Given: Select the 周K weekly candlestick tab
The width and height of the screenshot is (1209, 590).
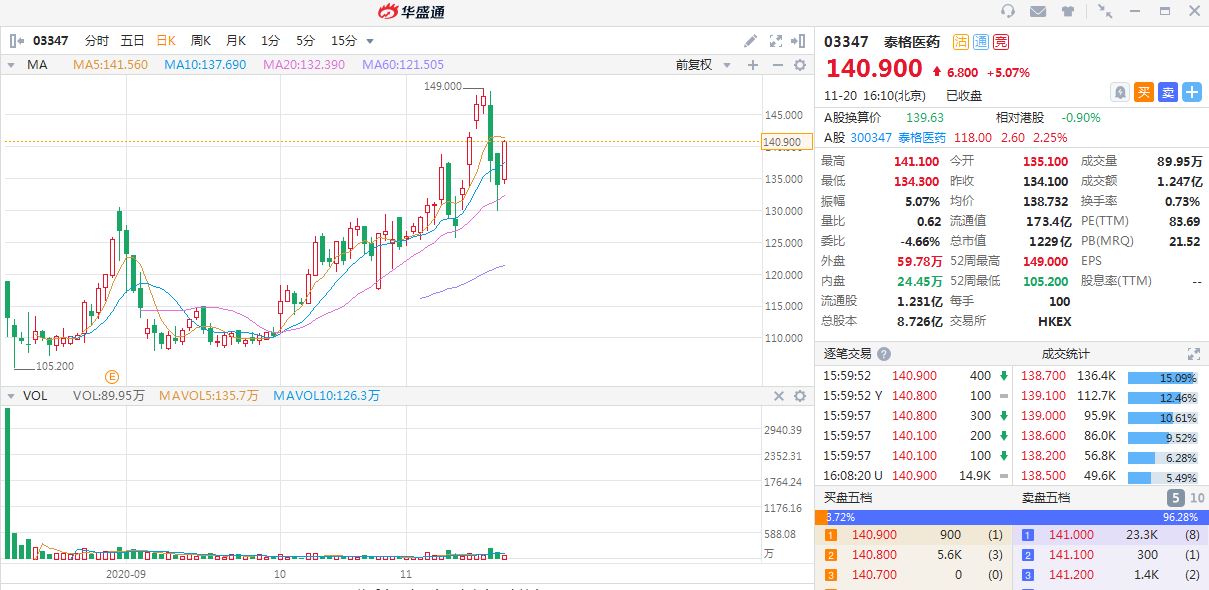Looking at the screenshot, I should pos(201,41).
